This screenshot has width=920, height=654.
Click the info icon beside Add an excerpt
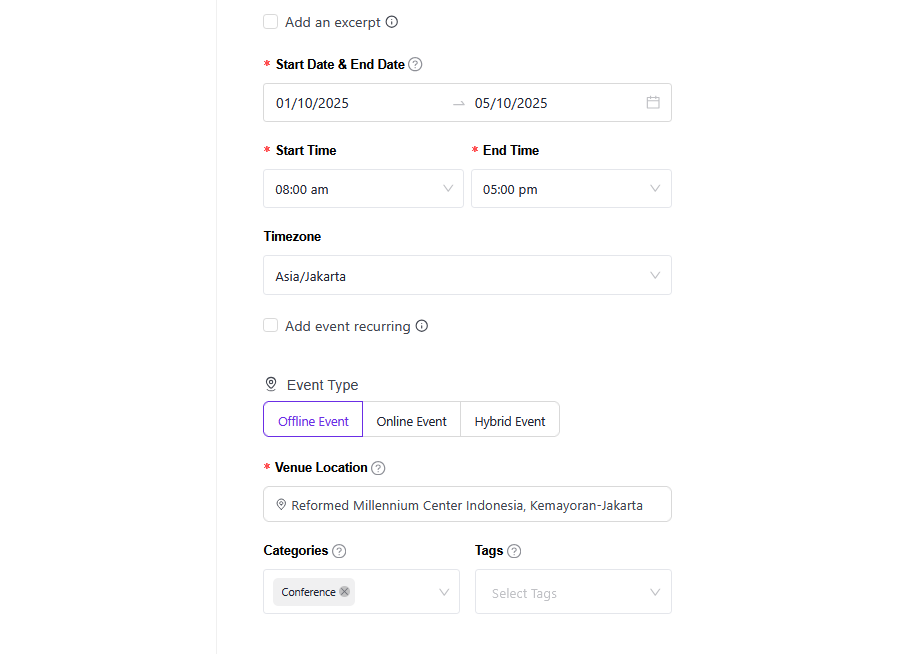392,22
